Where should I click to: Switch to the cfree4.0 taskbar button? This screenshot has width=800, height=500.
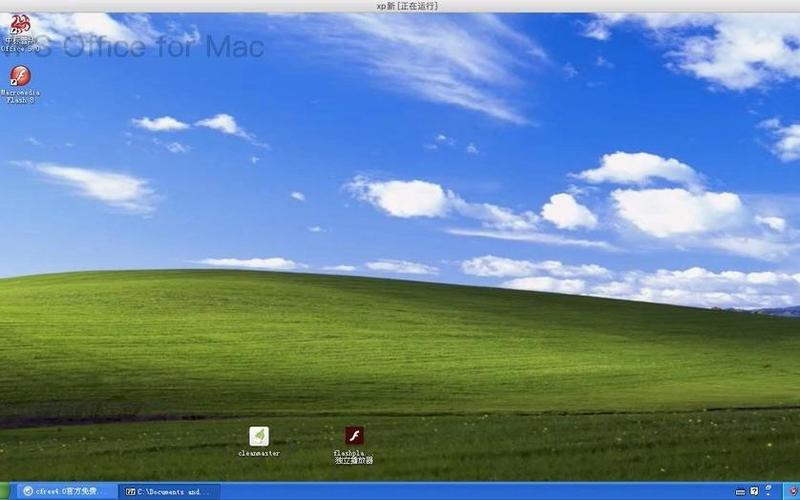(67, 491)
